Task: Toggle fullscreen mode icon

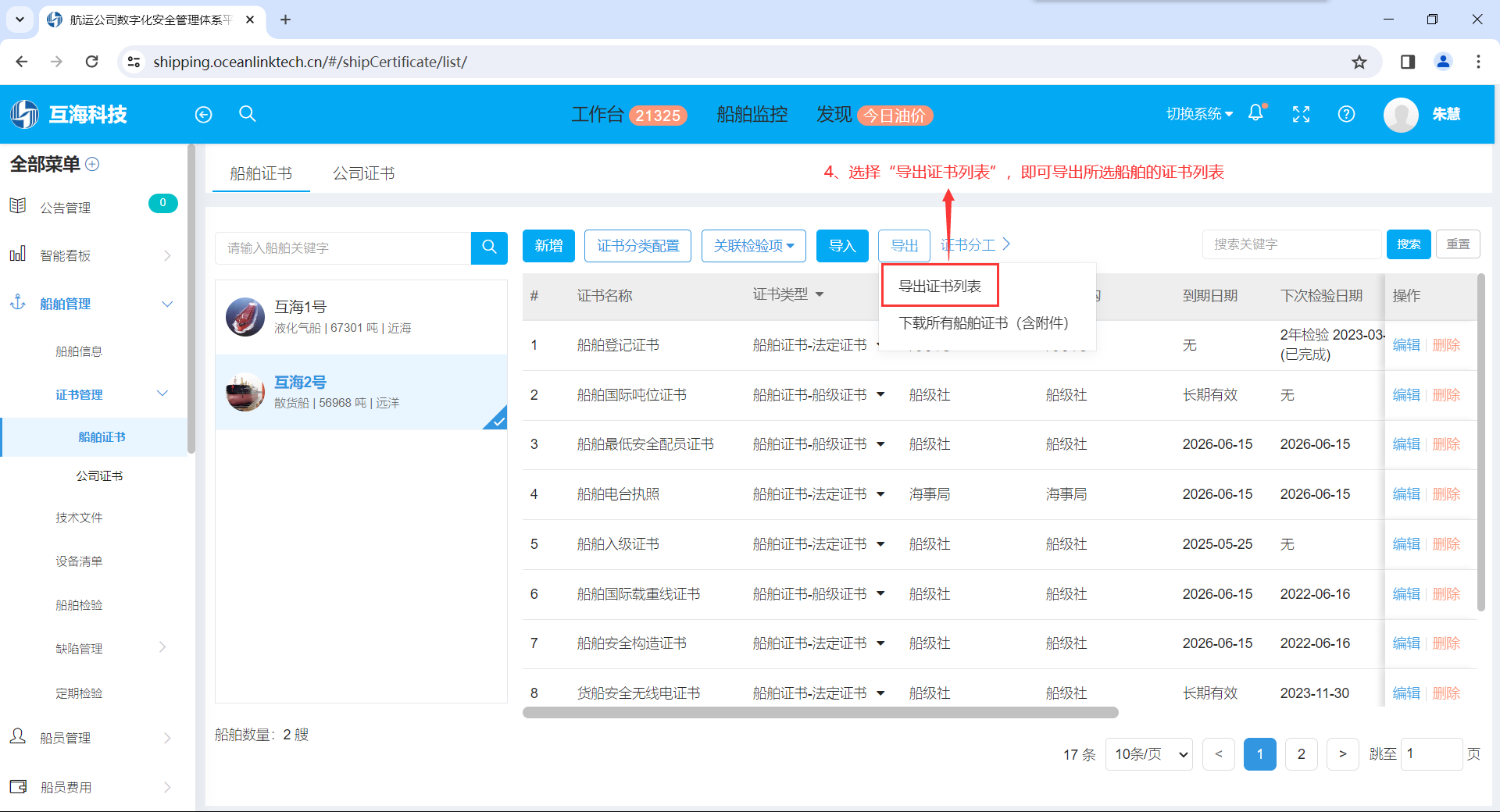Action: 1301,114
